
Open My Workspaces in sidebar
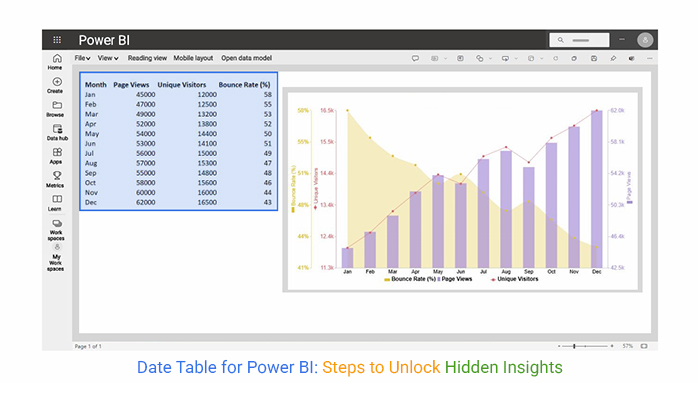point(57,258)
